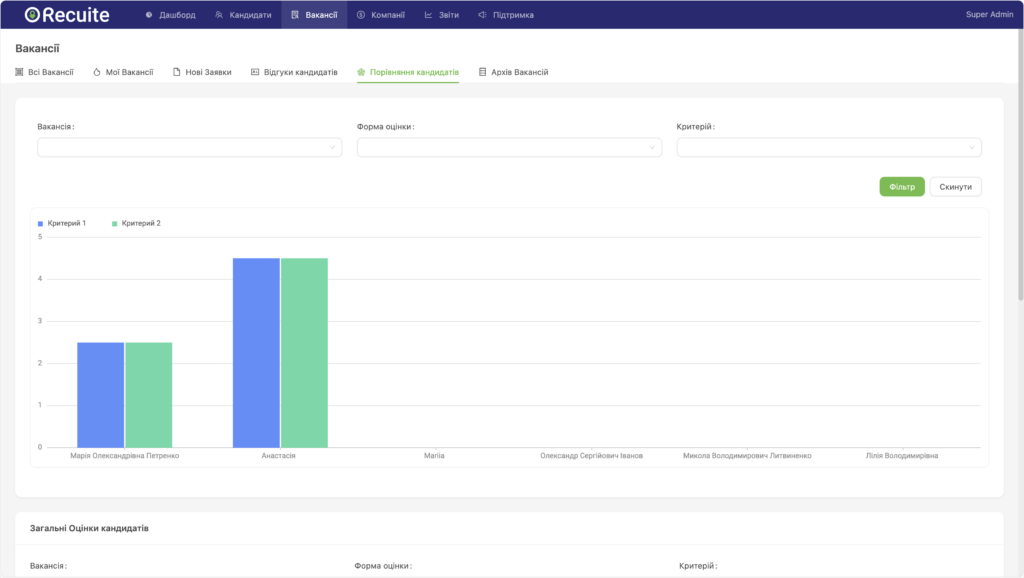Click the Скинути reset button
Screen dimensions: 1024x578
956,187
